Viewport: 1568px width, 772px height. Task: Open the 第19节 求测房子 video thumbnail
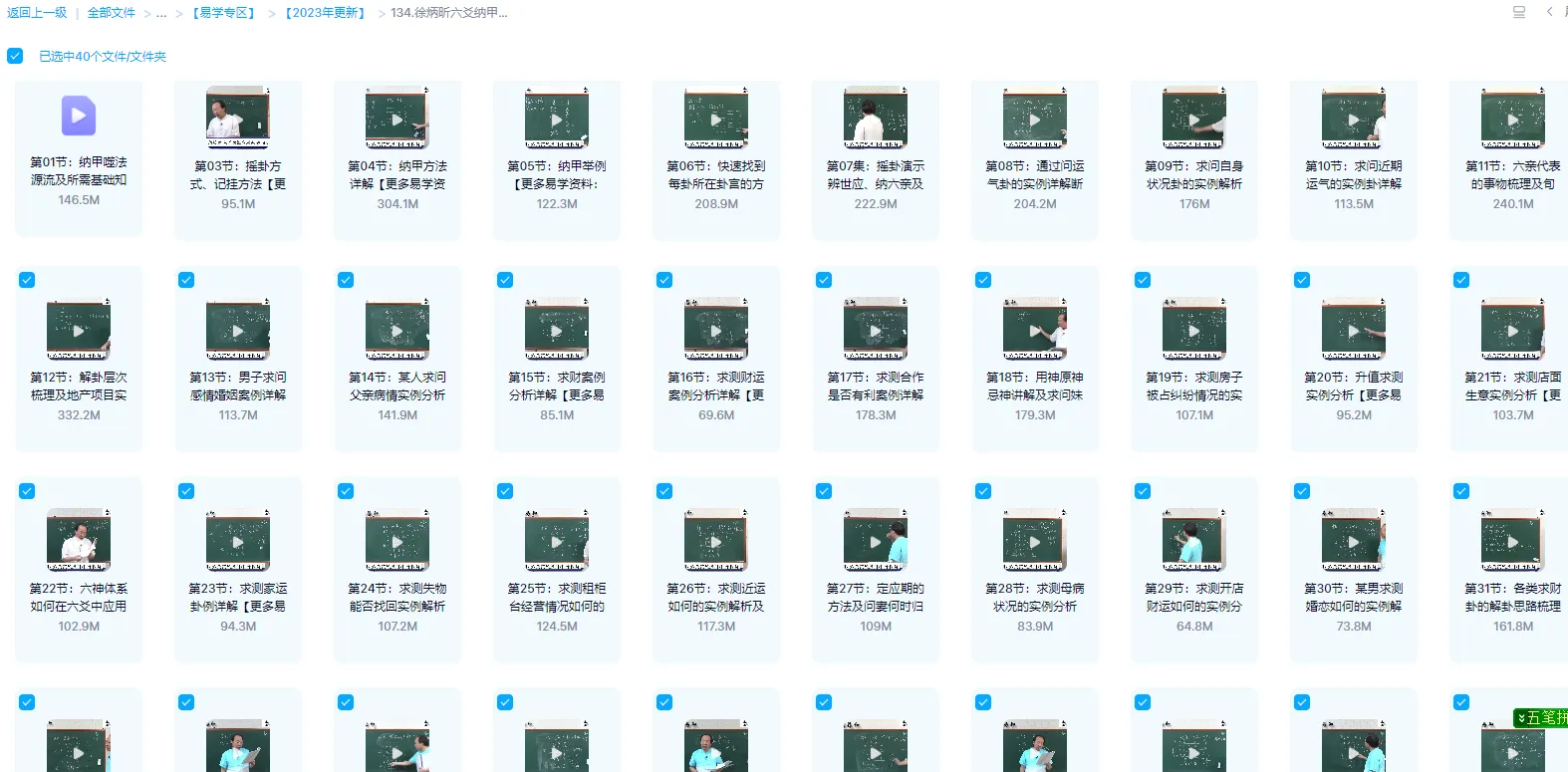[1194, 329]
